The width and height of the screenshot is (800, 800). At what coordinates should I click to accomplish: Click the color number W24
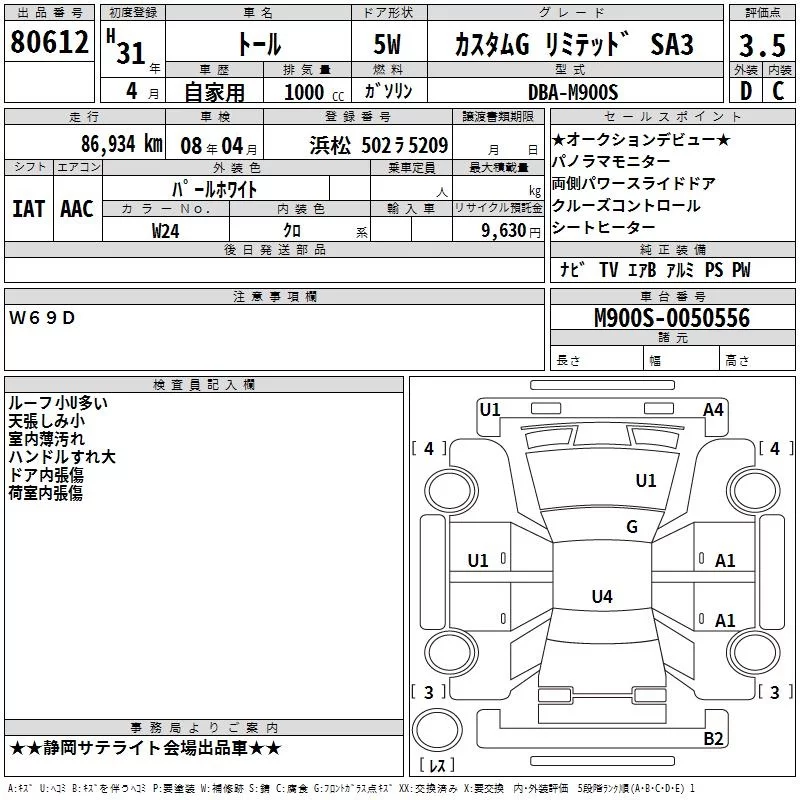tap(165, 231)
